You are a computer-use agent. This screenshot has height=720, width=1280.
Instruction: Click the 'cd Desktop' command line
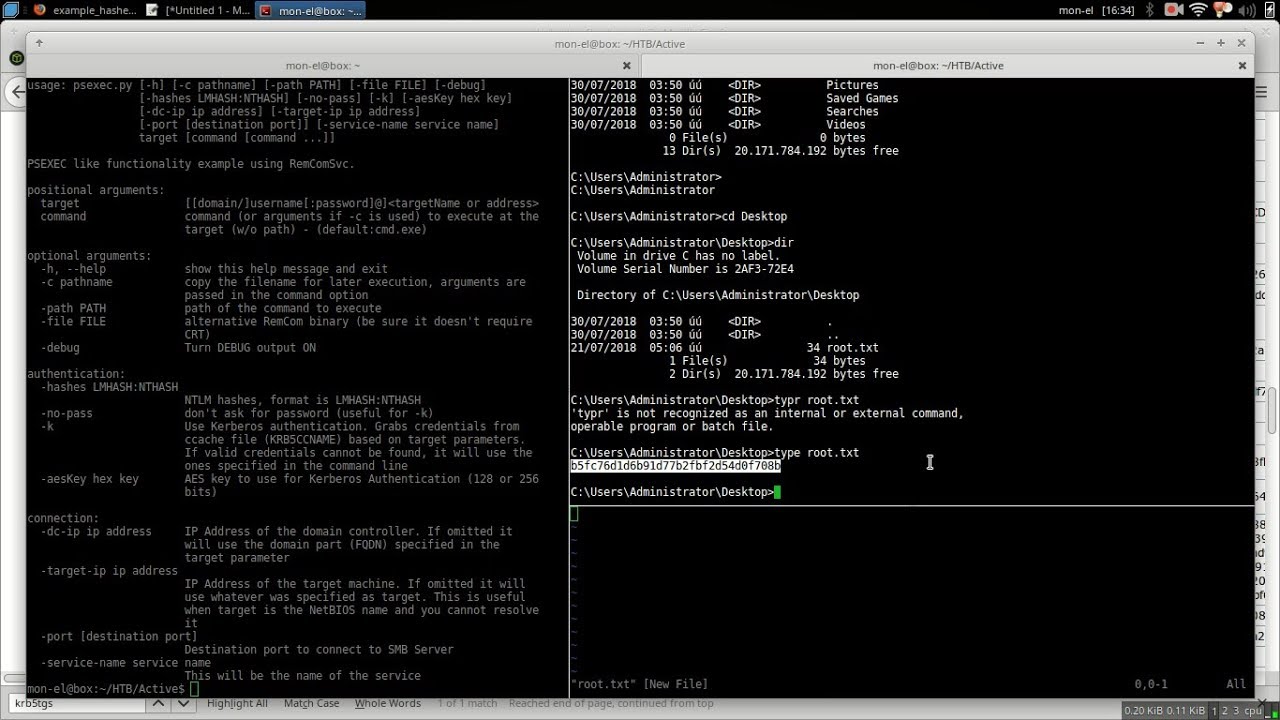point(678,216)
